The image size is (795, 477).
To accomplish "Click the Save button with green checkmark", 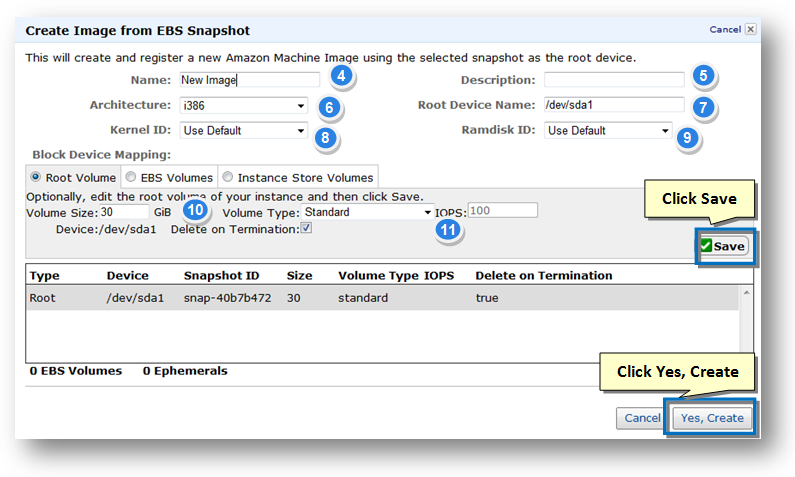I will (724, 246).
